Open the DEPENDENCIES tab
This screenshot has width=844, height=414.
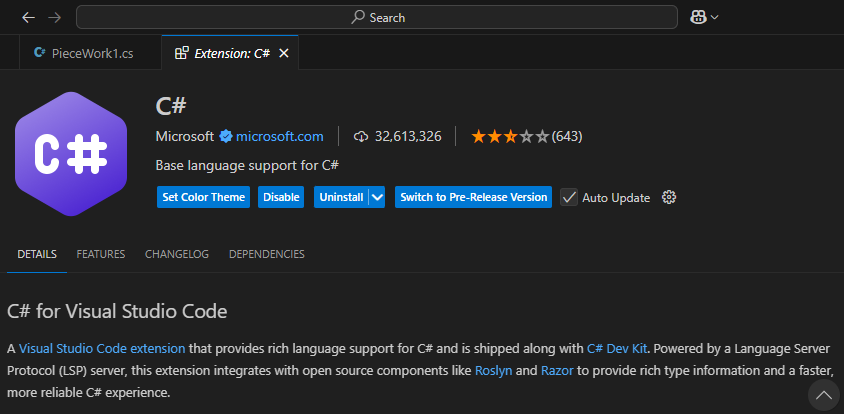click(x=266, y=254)
